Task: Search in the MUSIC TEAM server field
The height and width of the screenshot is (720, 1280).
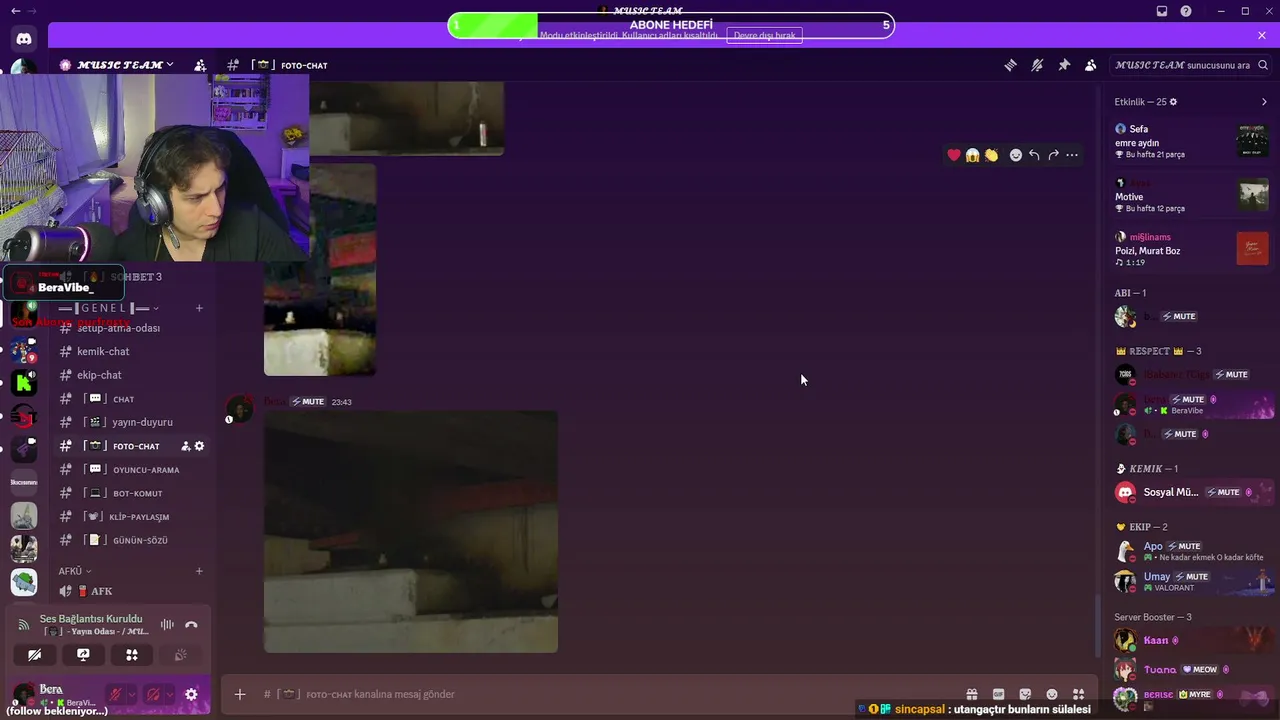Action: click(x=1191, y=65)
